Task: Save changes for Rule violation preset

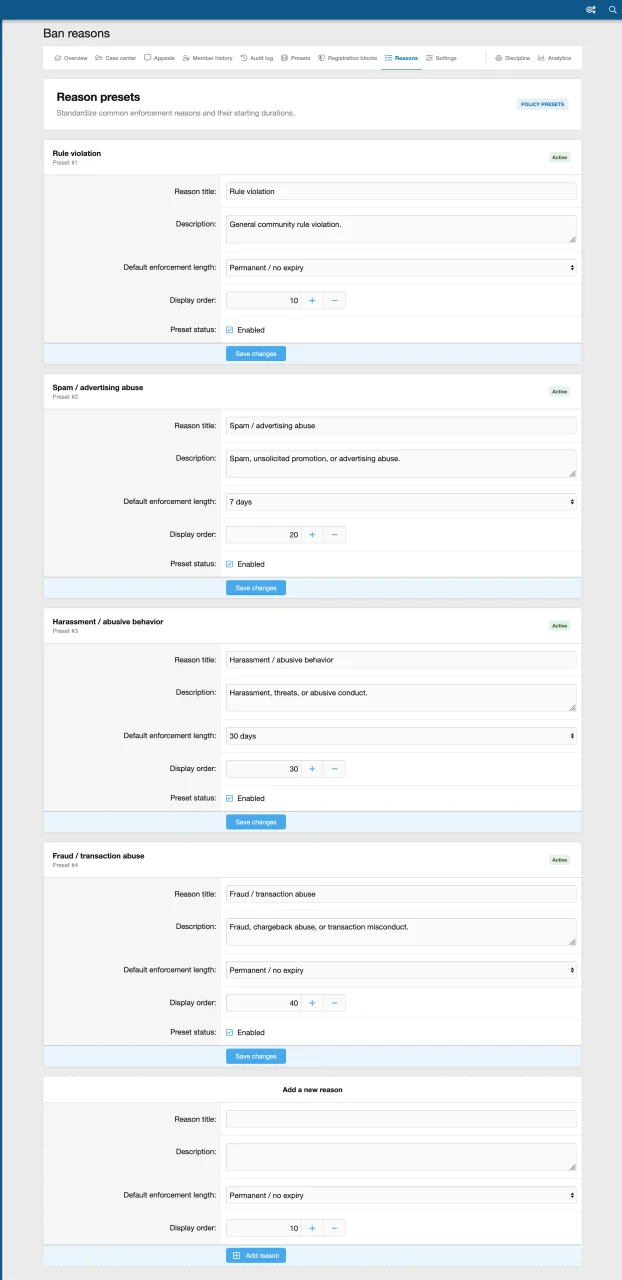Action: (256, 353)
